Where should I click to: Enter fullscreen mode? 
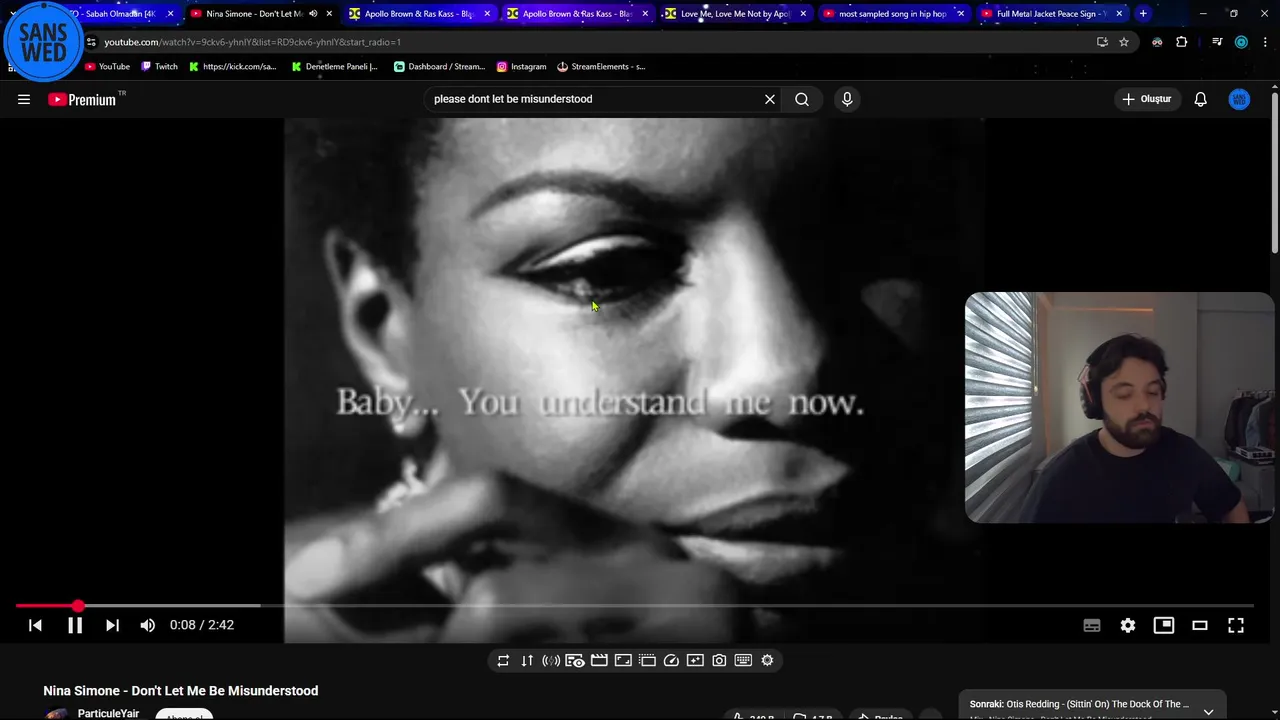pyautogui.click(x=1236, y=625)
